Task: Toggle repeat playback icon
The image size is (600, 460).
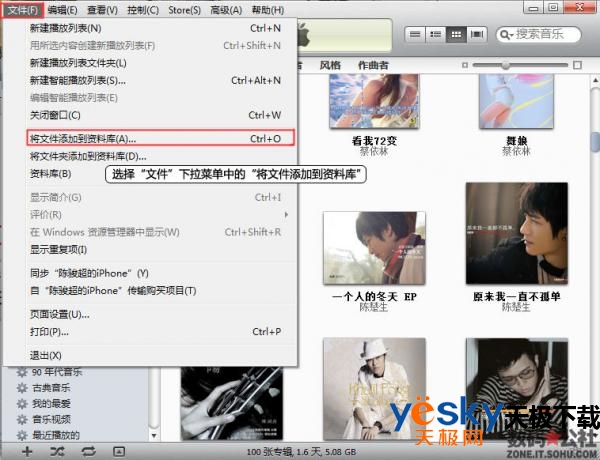Action: click(88, 452)
